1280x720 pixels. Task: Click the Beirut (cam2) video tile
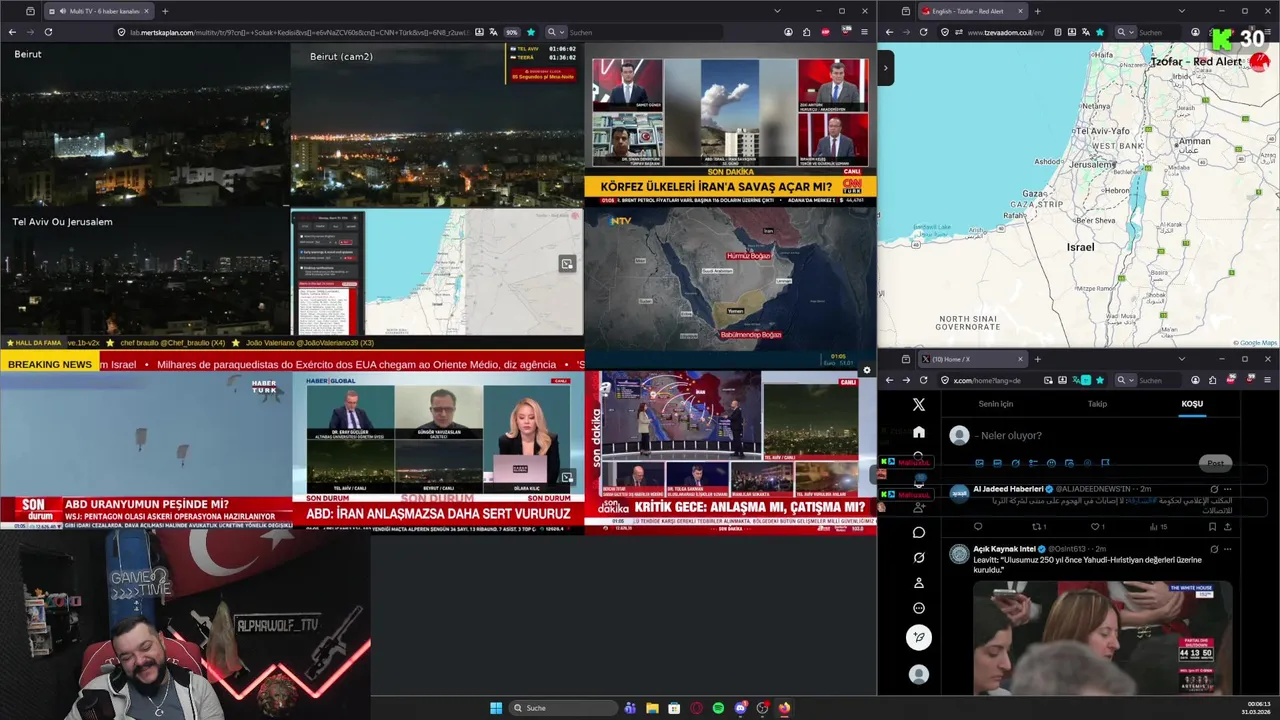tap(438, 125)
